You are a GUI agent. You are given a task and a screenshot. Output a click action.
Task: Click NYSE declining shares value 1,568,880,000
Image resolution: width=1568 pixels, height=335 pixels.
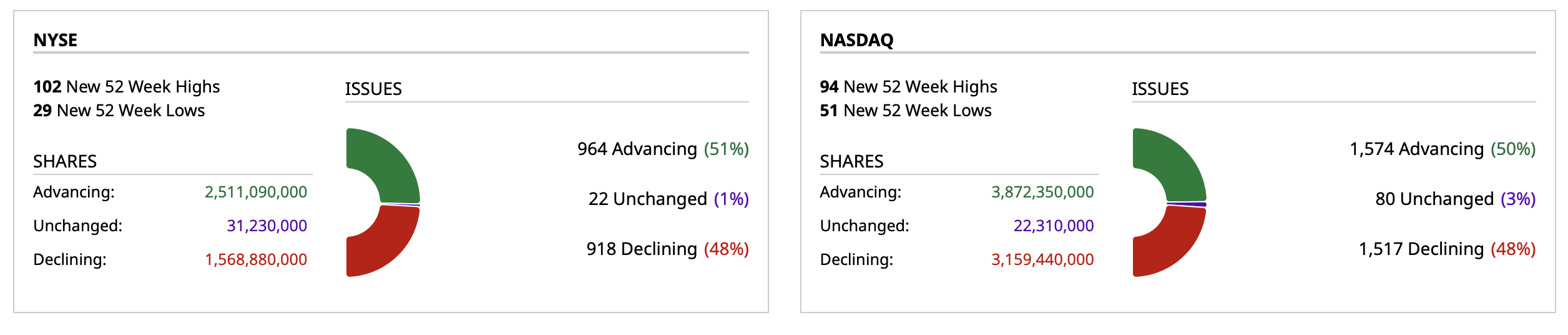(x=256, y=259)
